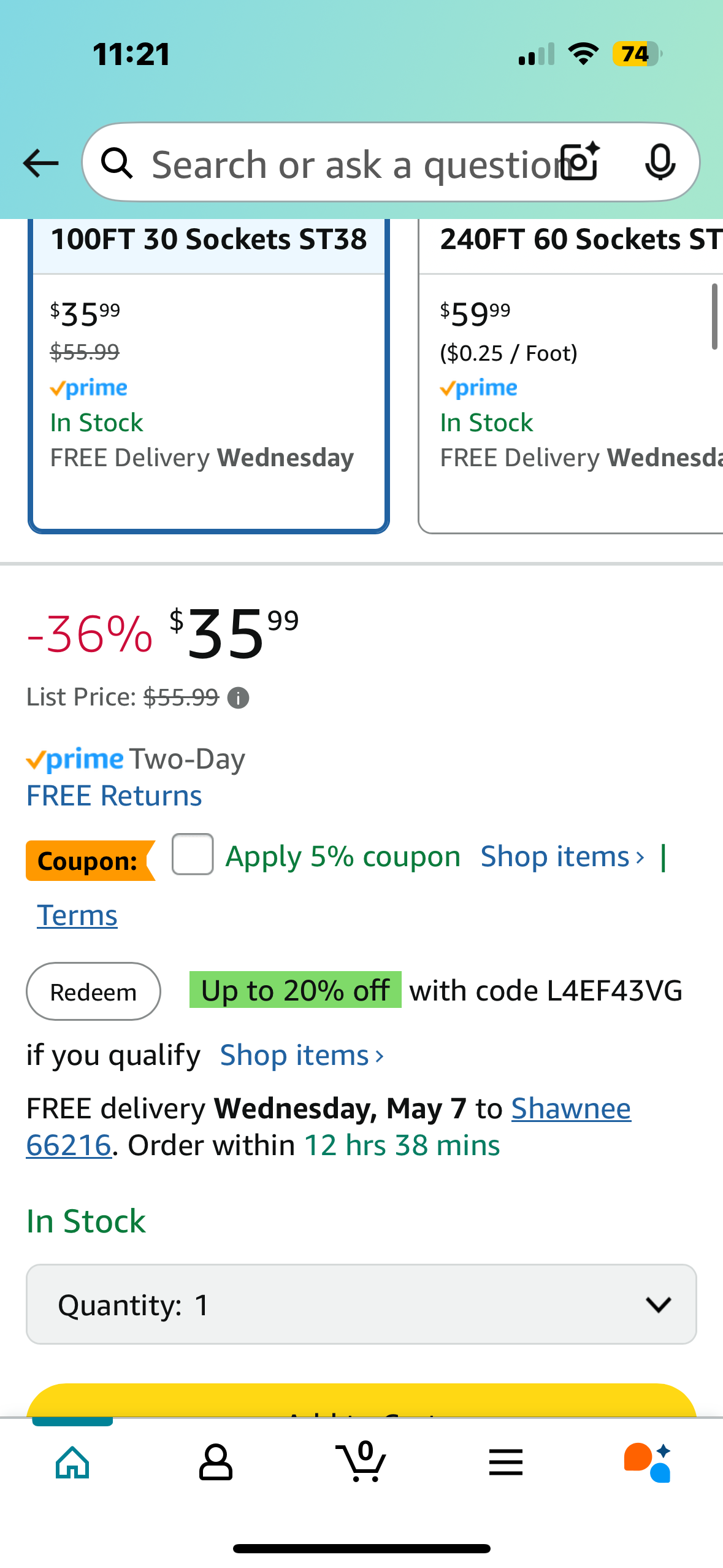Select 100FT 30 Sockets ST38 option

tap(208, 374)
